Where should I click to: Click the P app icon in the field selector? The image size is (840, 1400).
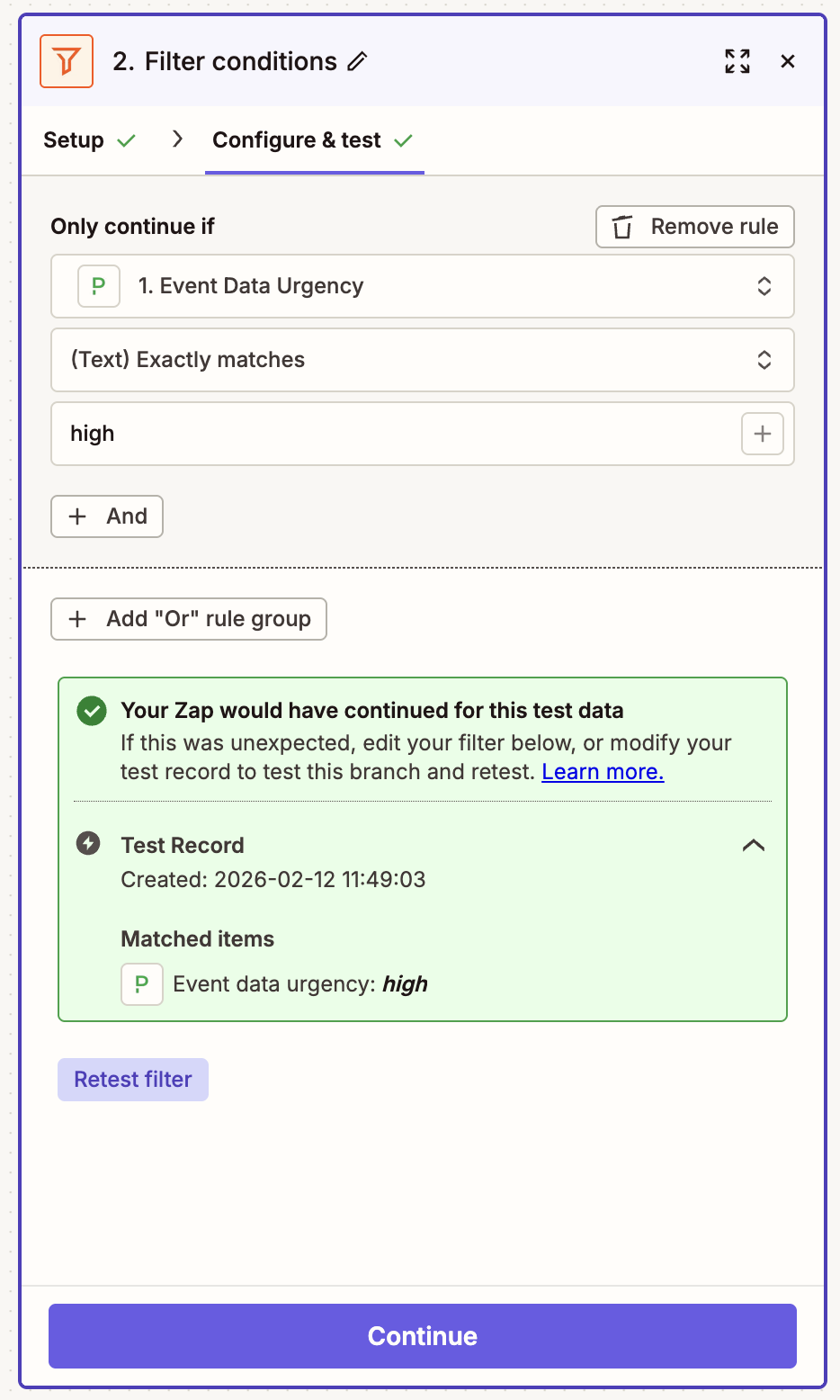(98, 285)
